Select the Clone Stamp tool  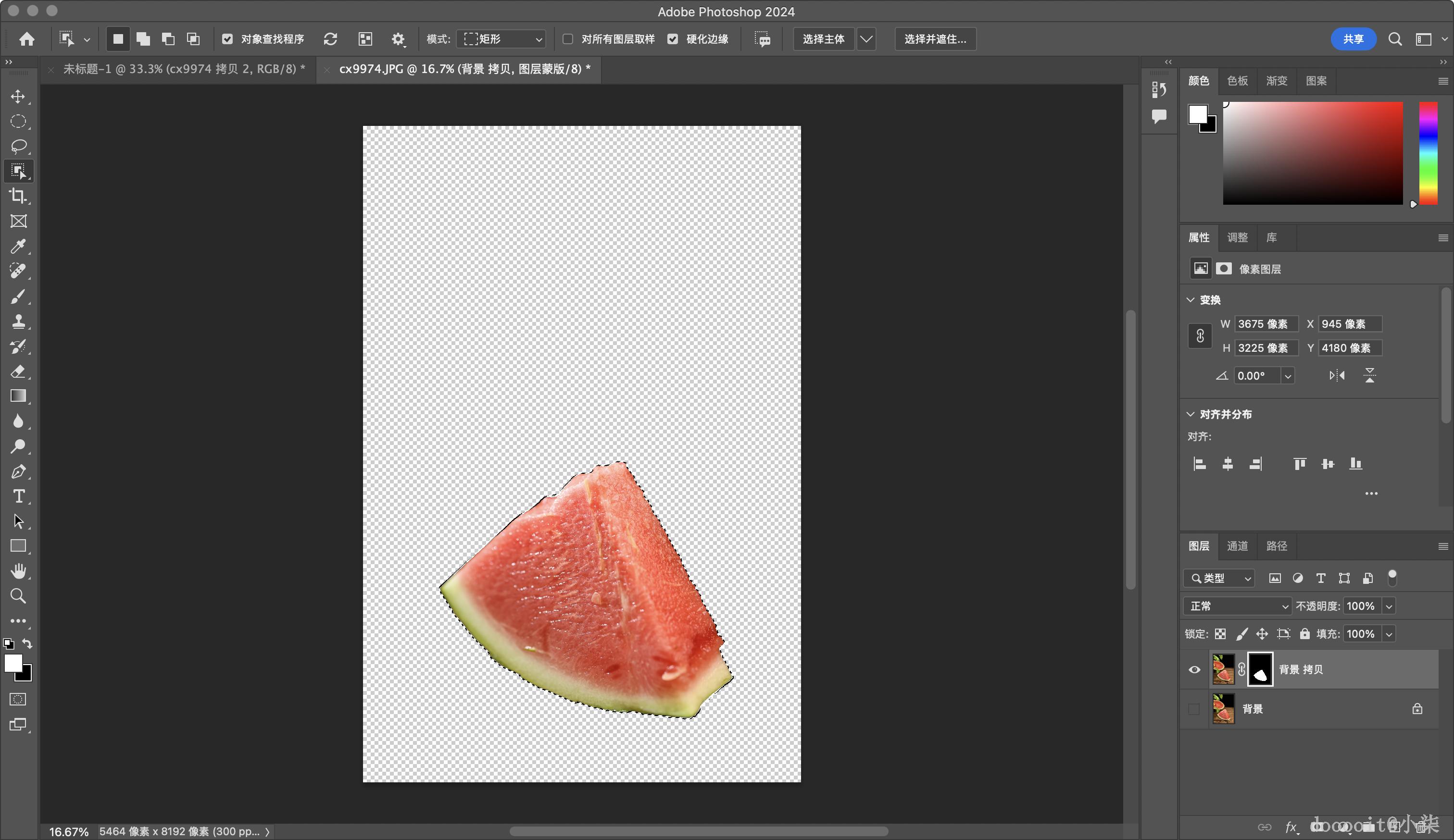click(18, 321)
